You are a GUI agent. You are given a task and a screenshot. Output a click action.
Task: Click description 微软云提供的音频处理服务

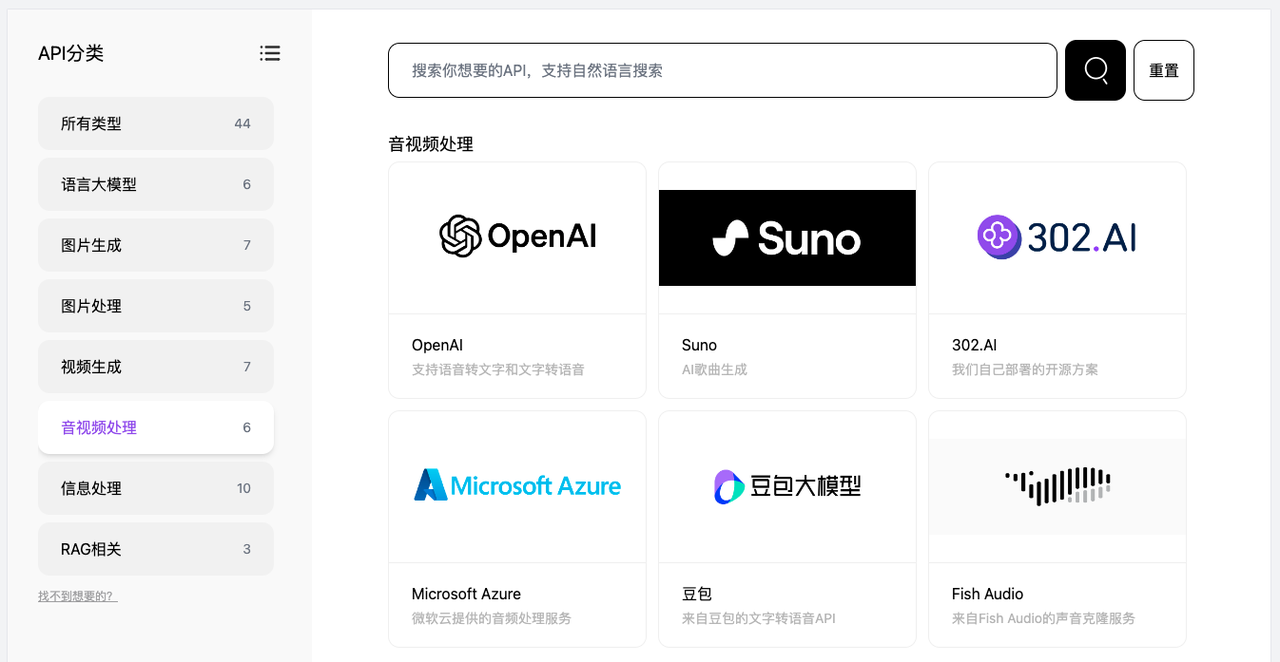point(492,619)
